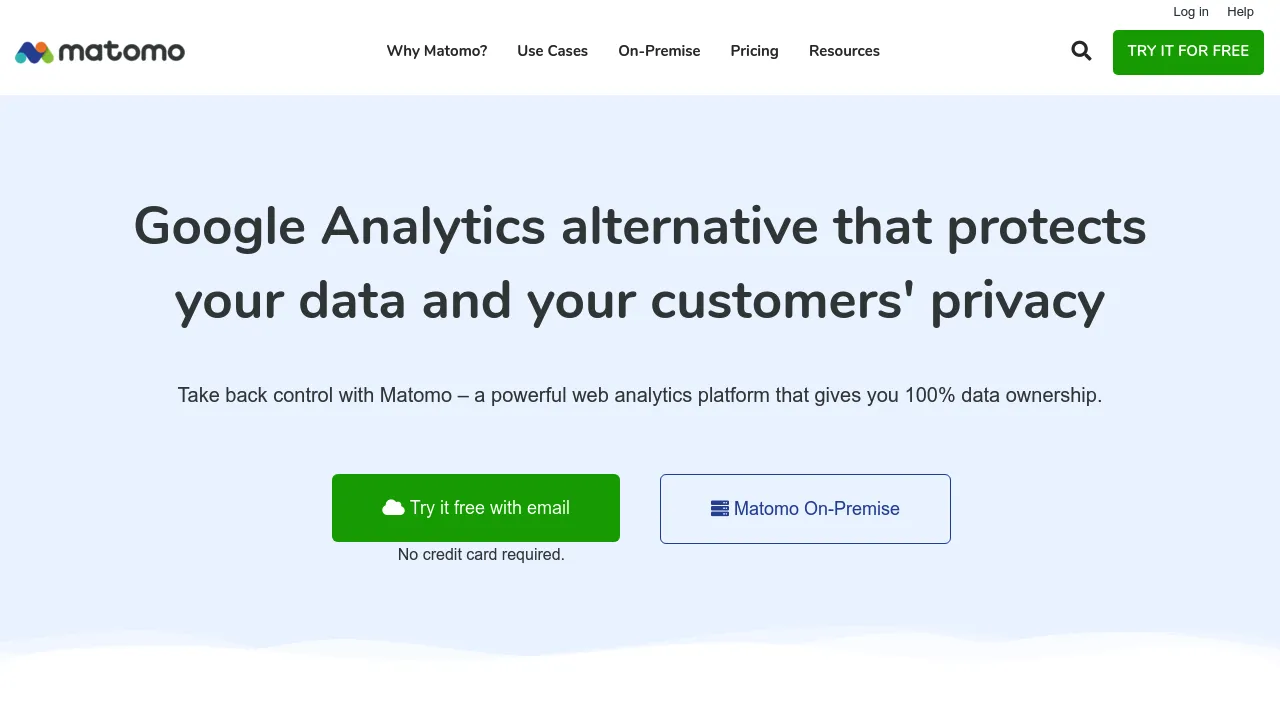This screenshot has width=1280, height=720.
Task: Click the Matomo wordmark text in header
Action: [x=122, y=51]
